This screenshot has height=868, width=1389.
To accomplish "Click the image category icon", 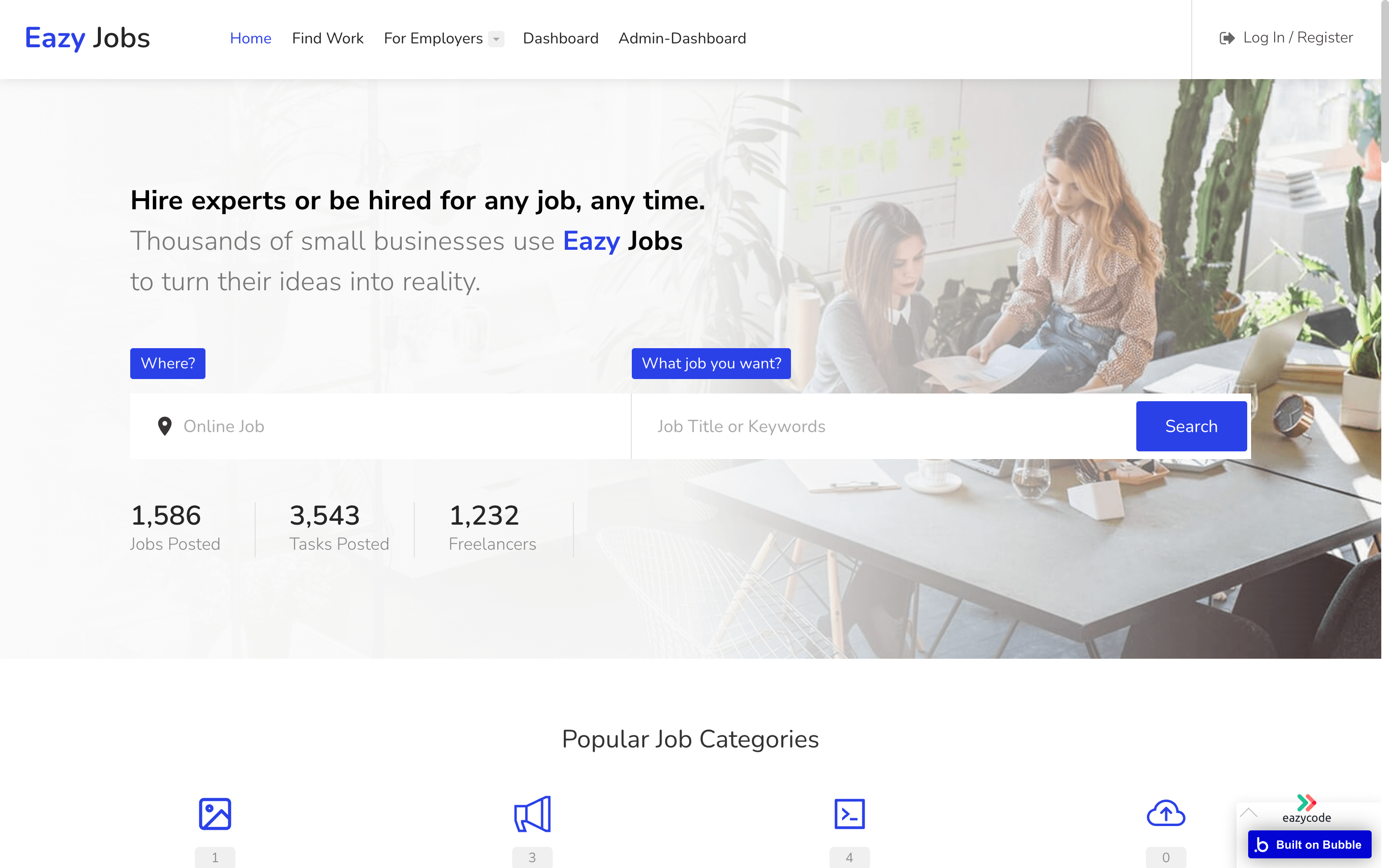I will coord(215,814).
